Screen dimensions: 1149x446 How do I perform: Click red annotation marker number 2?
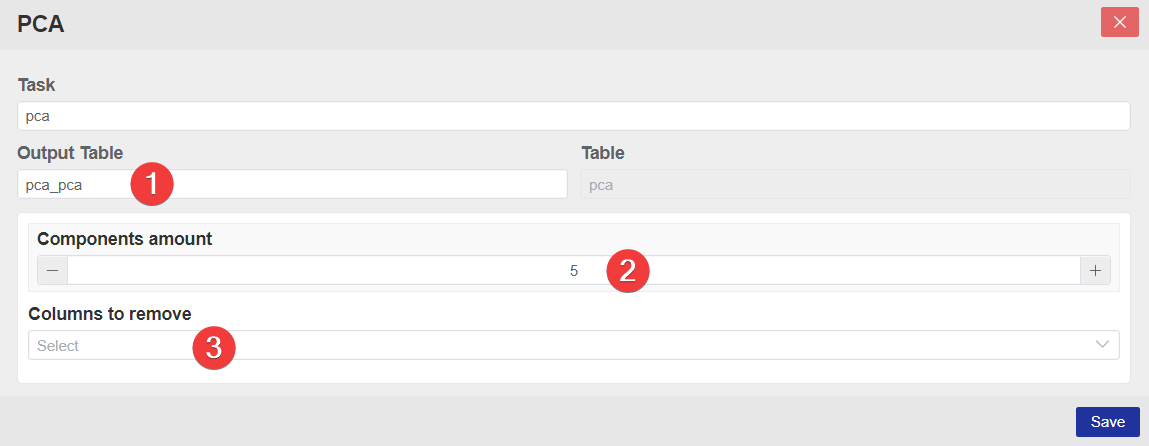point(628,271)
